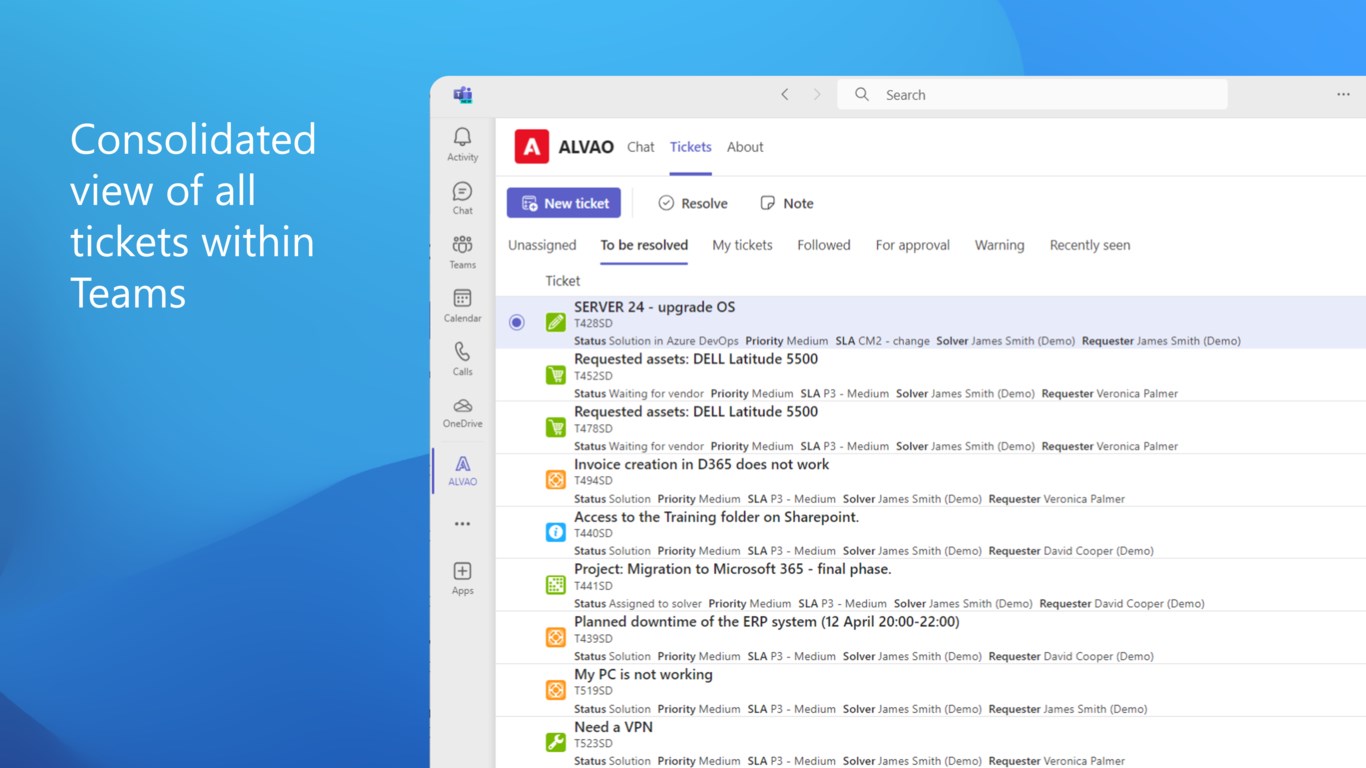Click SLA 'CM2 - change' value

[894, 341]
